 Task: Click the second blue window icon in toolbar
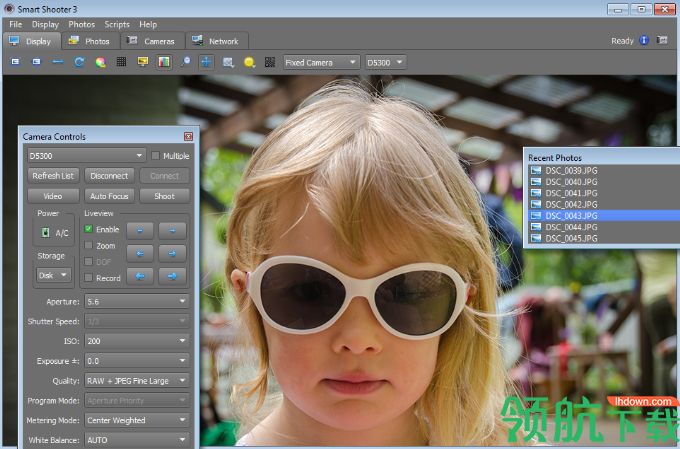[36, 62]
